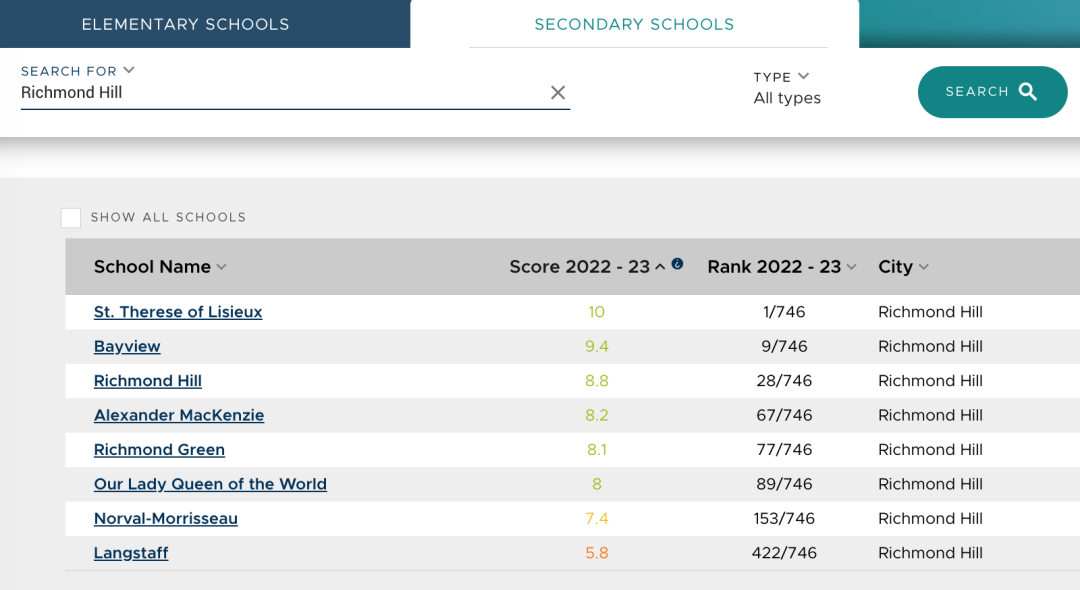The image size is (1080, 590).
Task: Click the magnifier icon in Search button
Action: pos(1028,92)
